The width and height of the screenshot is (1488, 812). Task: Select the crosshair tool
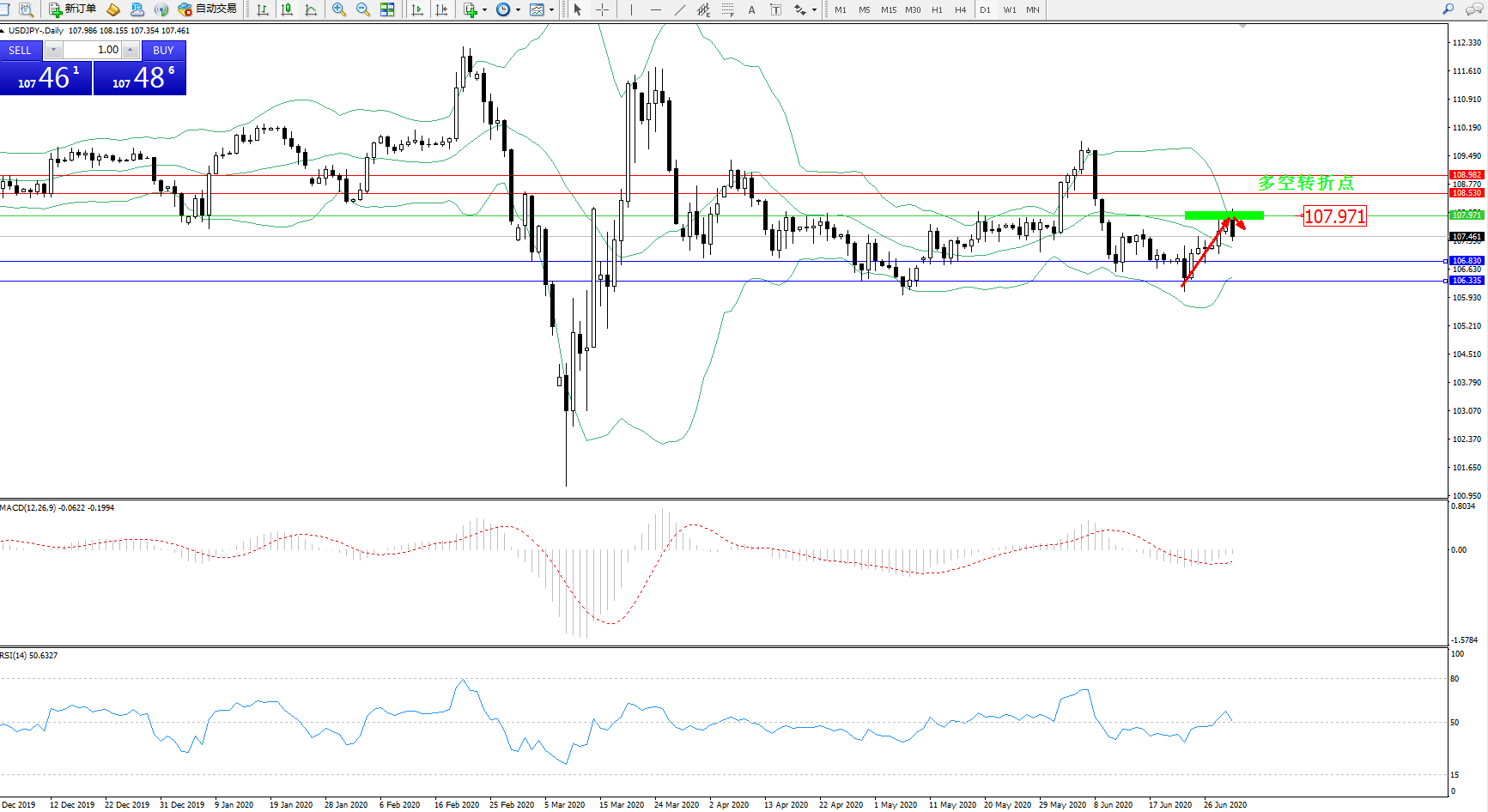pyautogui.click(x=603, y=9)
